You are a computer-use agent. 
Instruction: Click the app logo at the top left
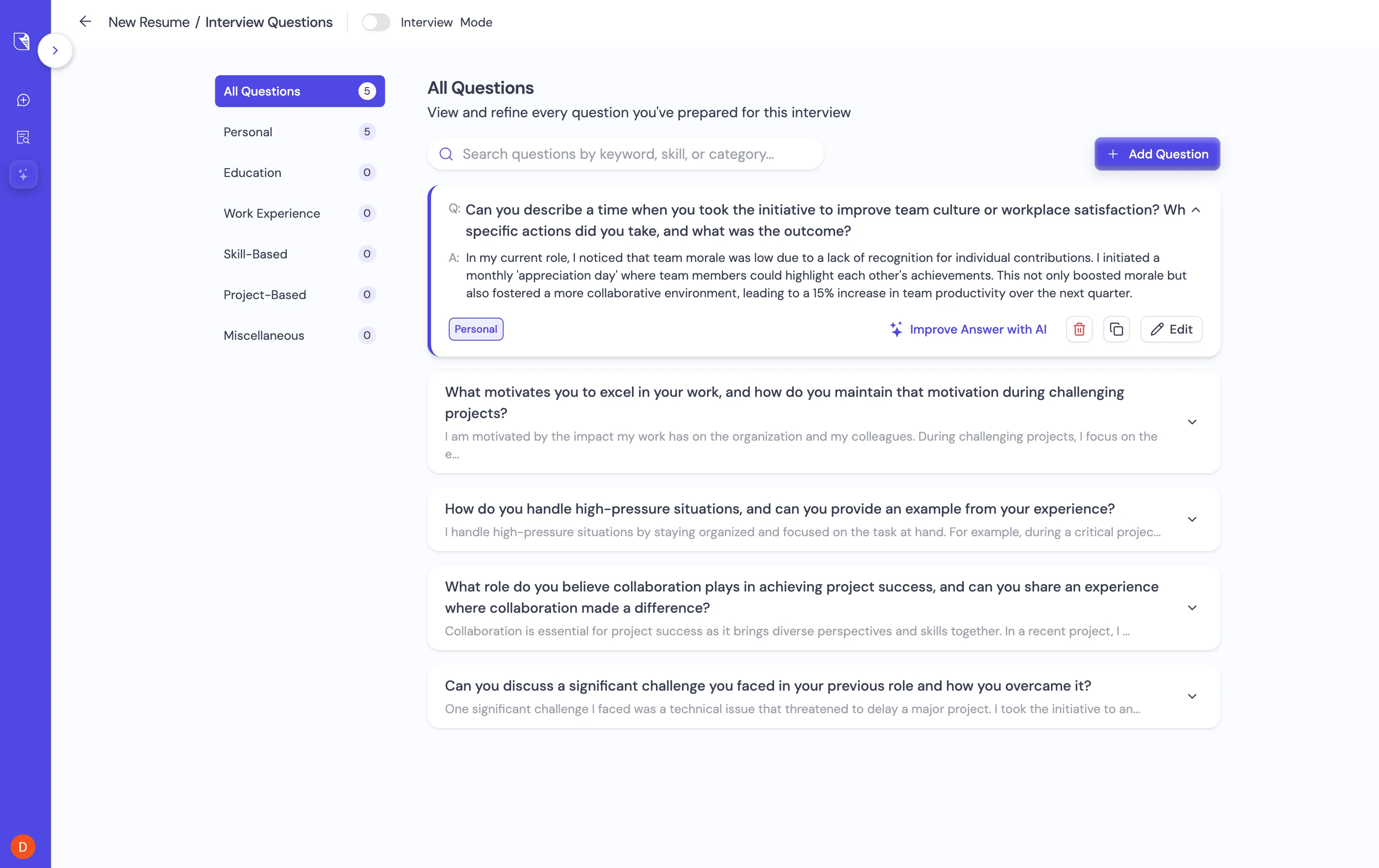(x=21, y=41)
